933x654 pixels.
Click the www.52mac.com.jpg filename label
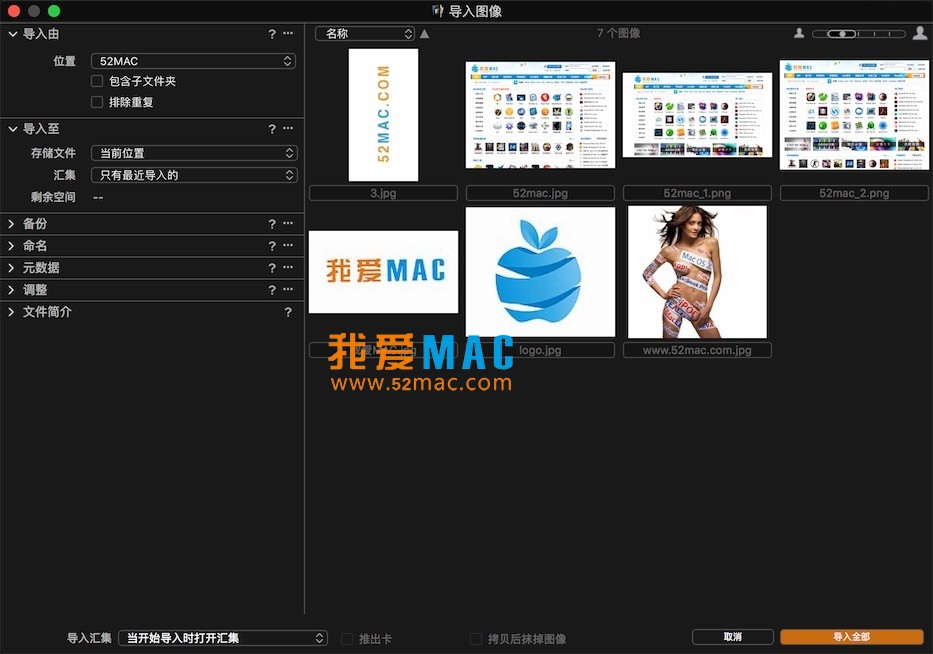pos(697,351)
